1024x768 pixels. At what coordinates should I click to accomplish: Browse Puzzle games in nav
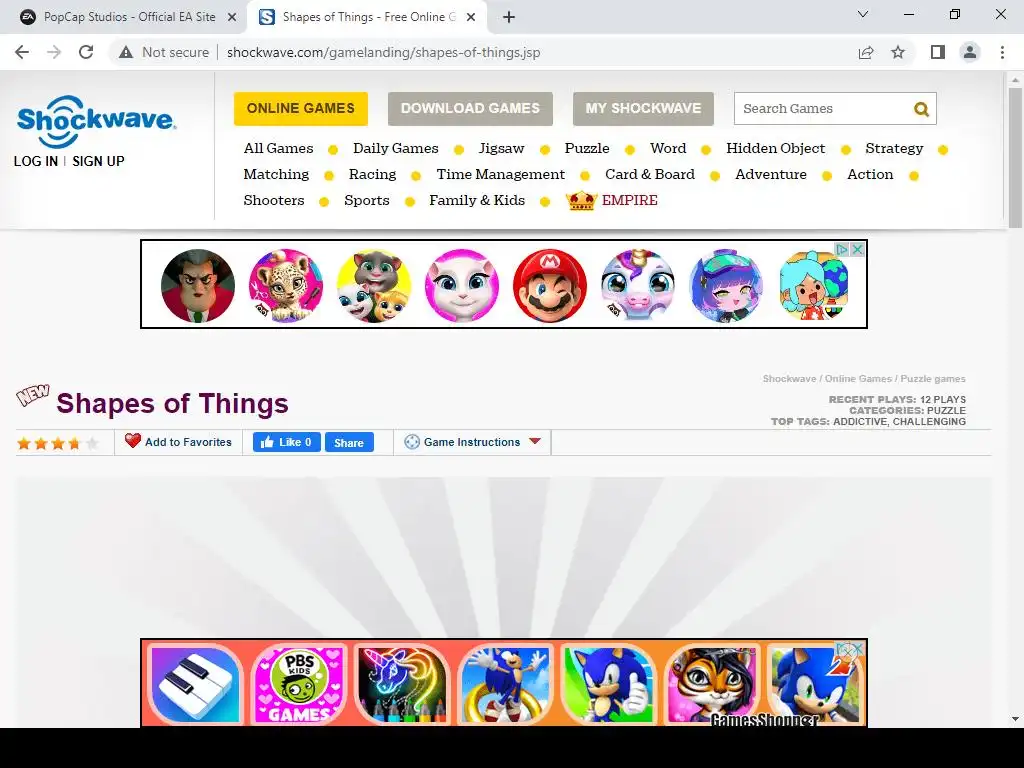587,148
